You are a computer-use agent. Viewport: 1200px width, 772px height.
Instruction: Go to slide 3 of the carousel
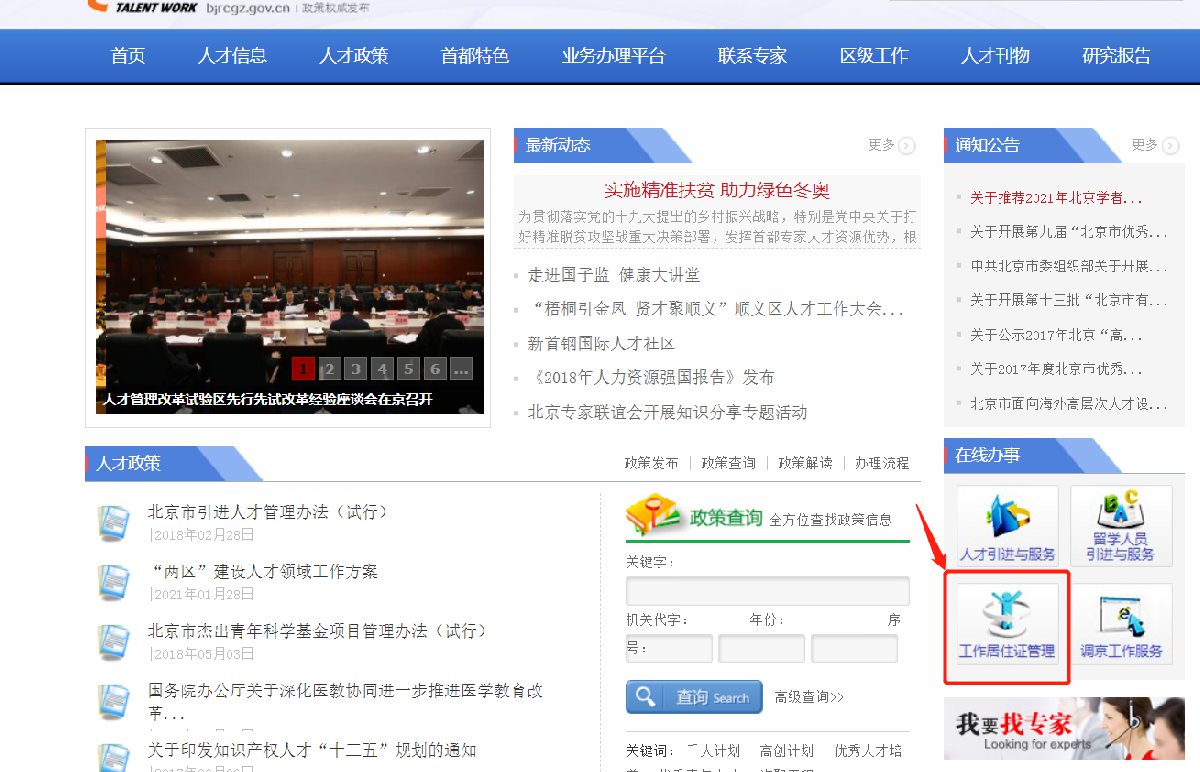coord(356,369)
